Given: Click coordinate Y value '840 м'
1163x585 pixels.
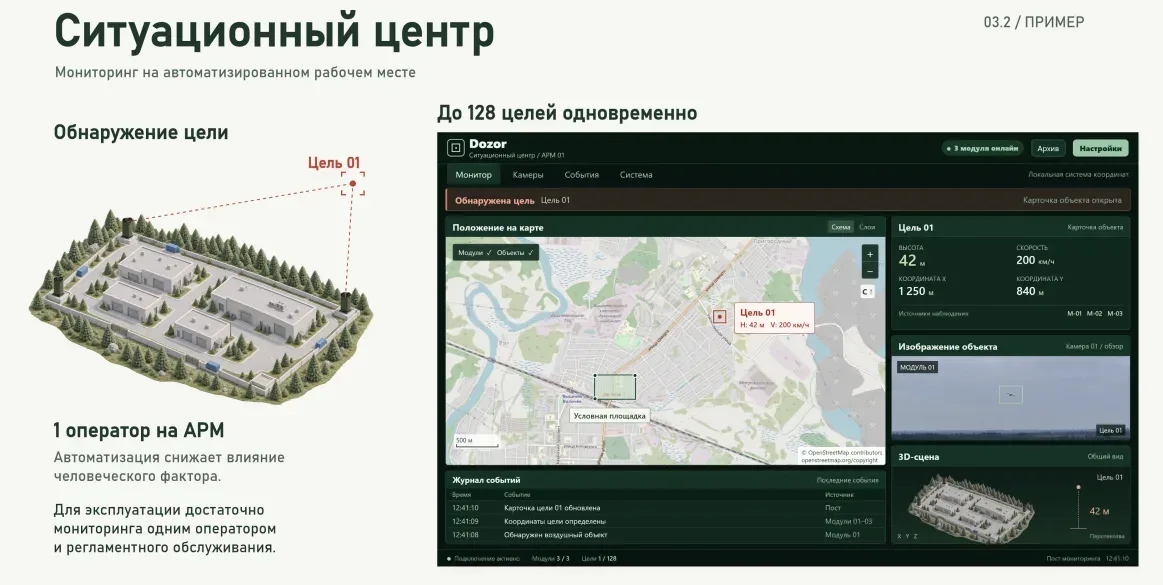Looking at the screenshot, I should (1029, 291).
